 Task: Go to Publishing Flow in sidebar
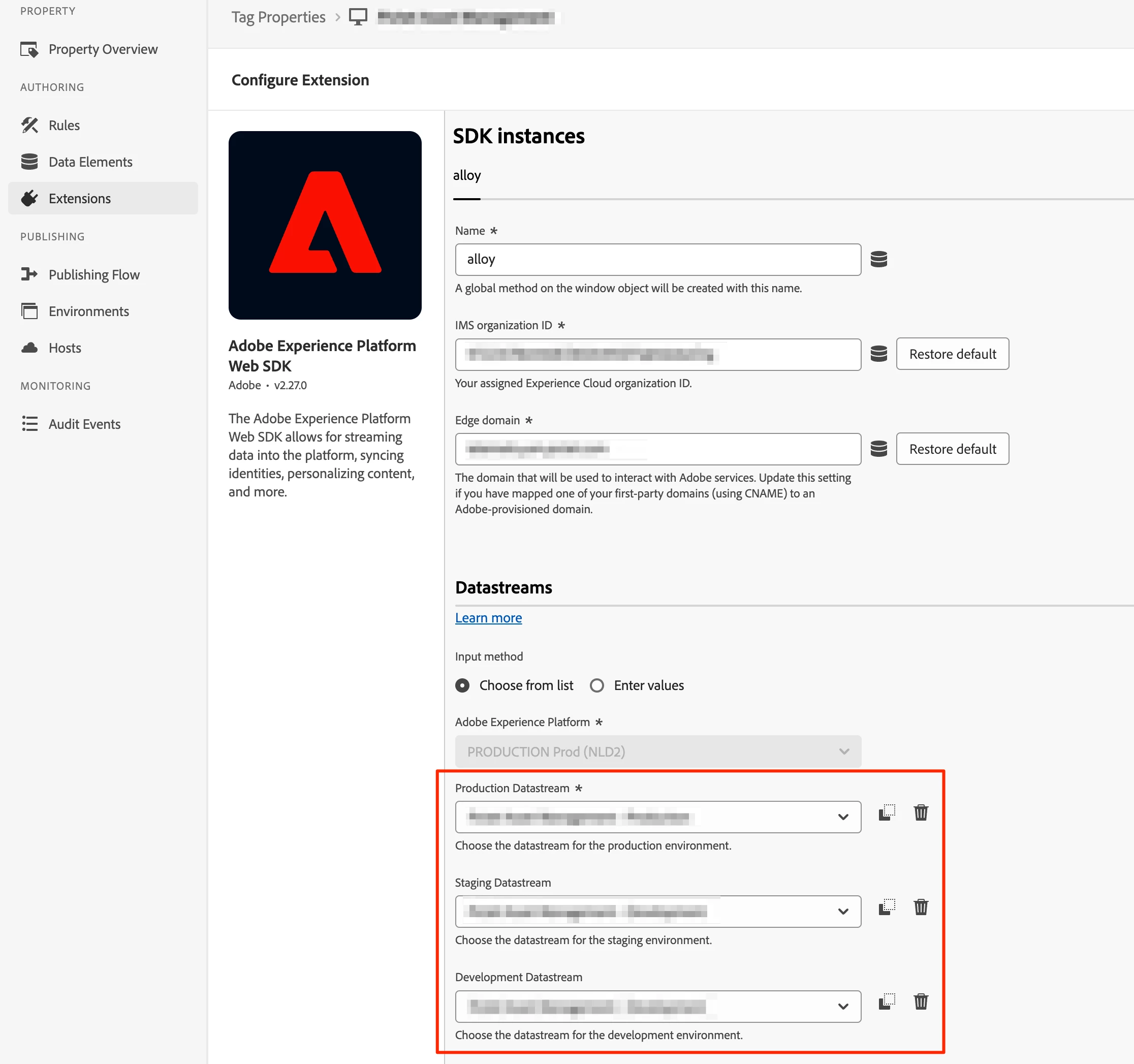click(93, 275)
